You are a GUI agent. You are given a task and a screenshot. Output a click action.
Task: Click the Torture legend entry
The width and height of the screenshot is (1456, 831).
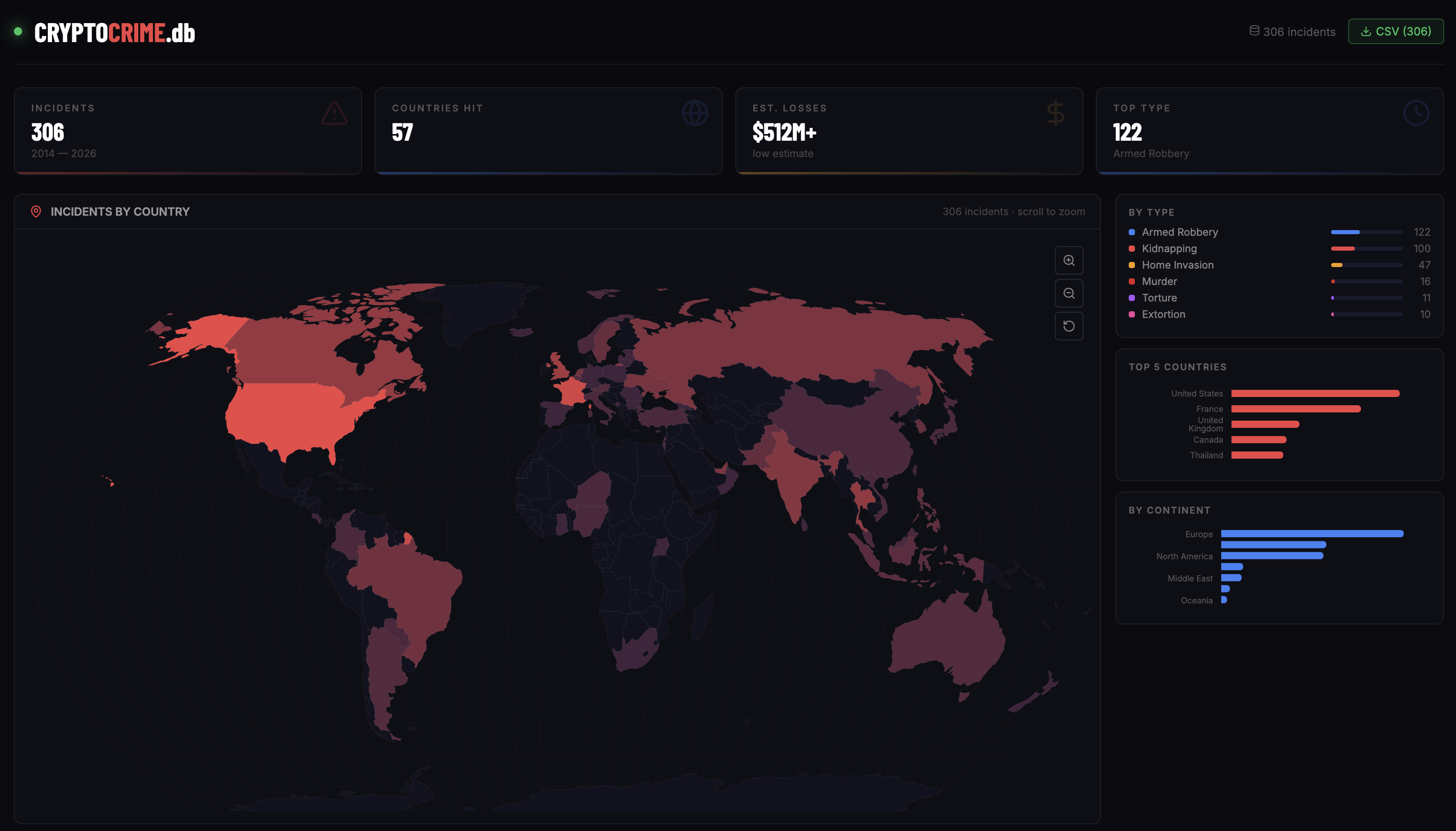[1159, 297]
